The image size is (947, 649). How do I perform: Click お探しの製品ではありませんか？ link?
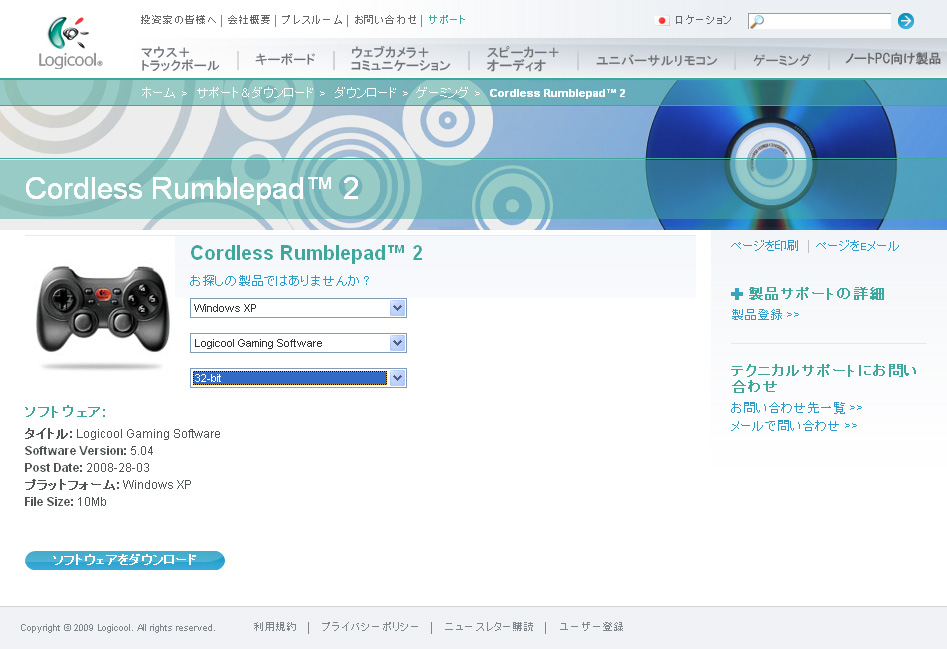pyautogui.click(x=280, y=281)
